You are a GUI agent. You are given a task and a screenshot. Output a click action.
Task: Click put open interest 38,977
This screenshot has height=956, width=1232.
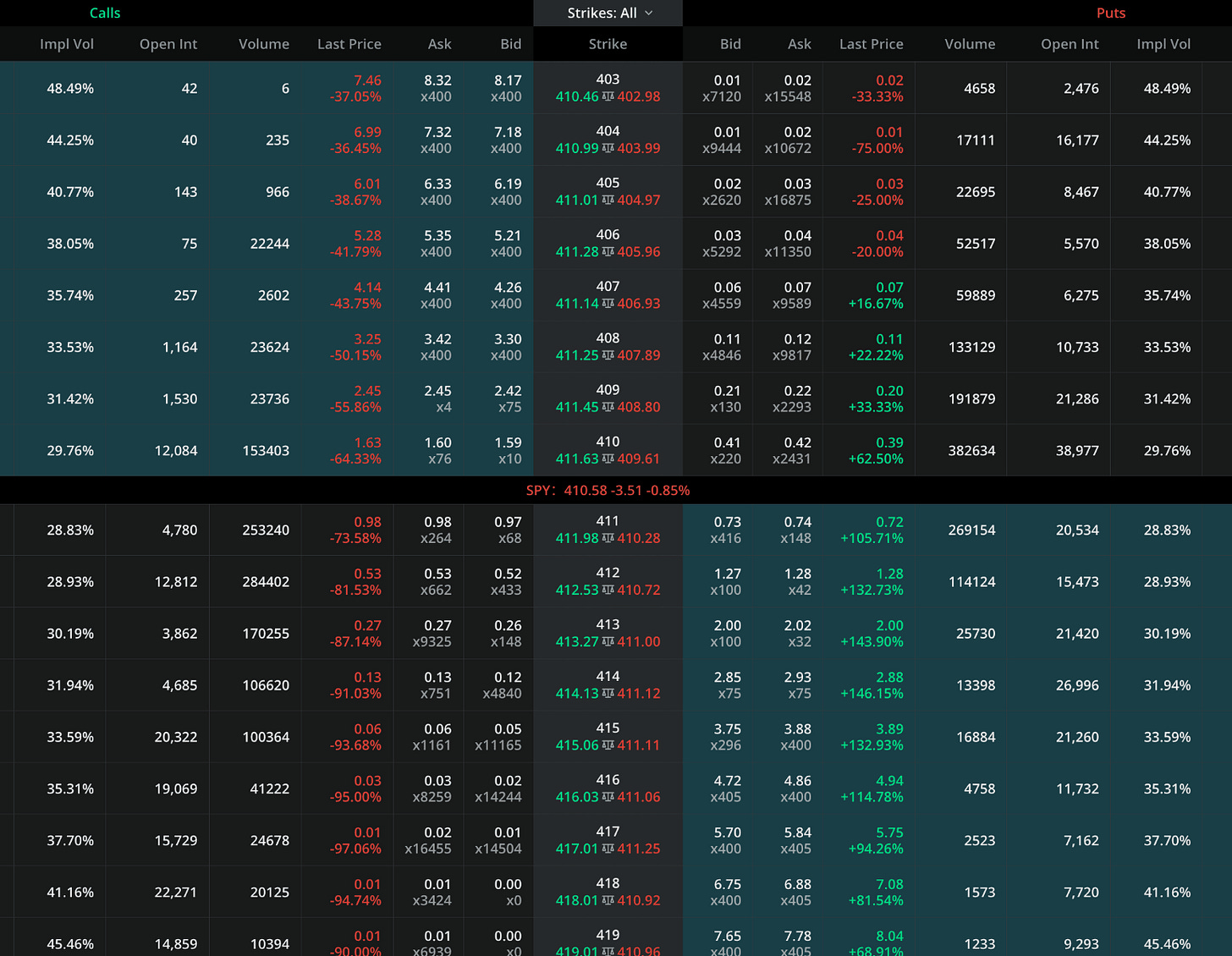coord(1077,451)
